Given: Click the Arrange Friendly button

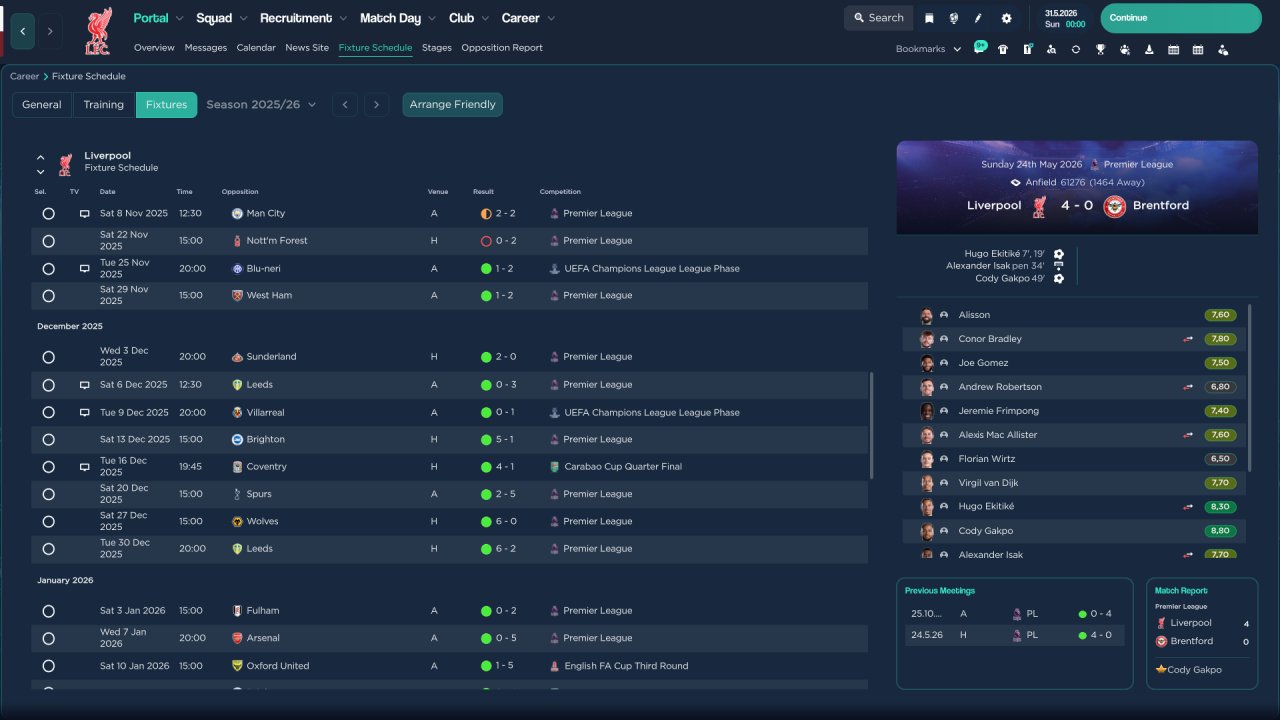Looking at the screenshot, I should click(453, 104).
